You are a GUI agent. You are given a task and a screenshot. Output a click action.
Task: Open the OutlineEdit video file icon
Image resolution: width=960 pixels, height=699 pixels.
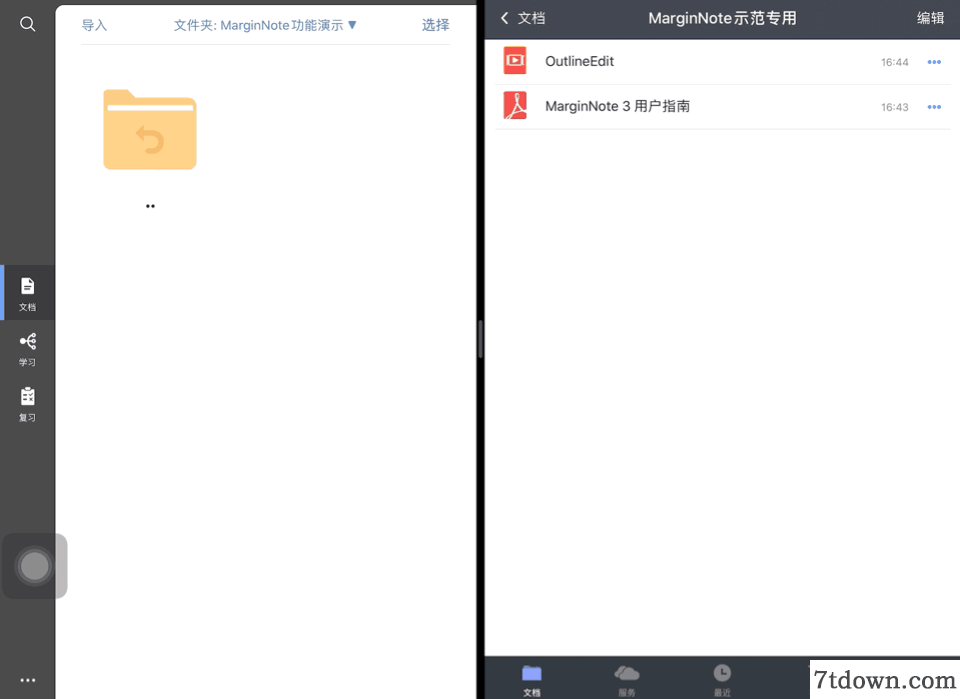tap(515, 61)
